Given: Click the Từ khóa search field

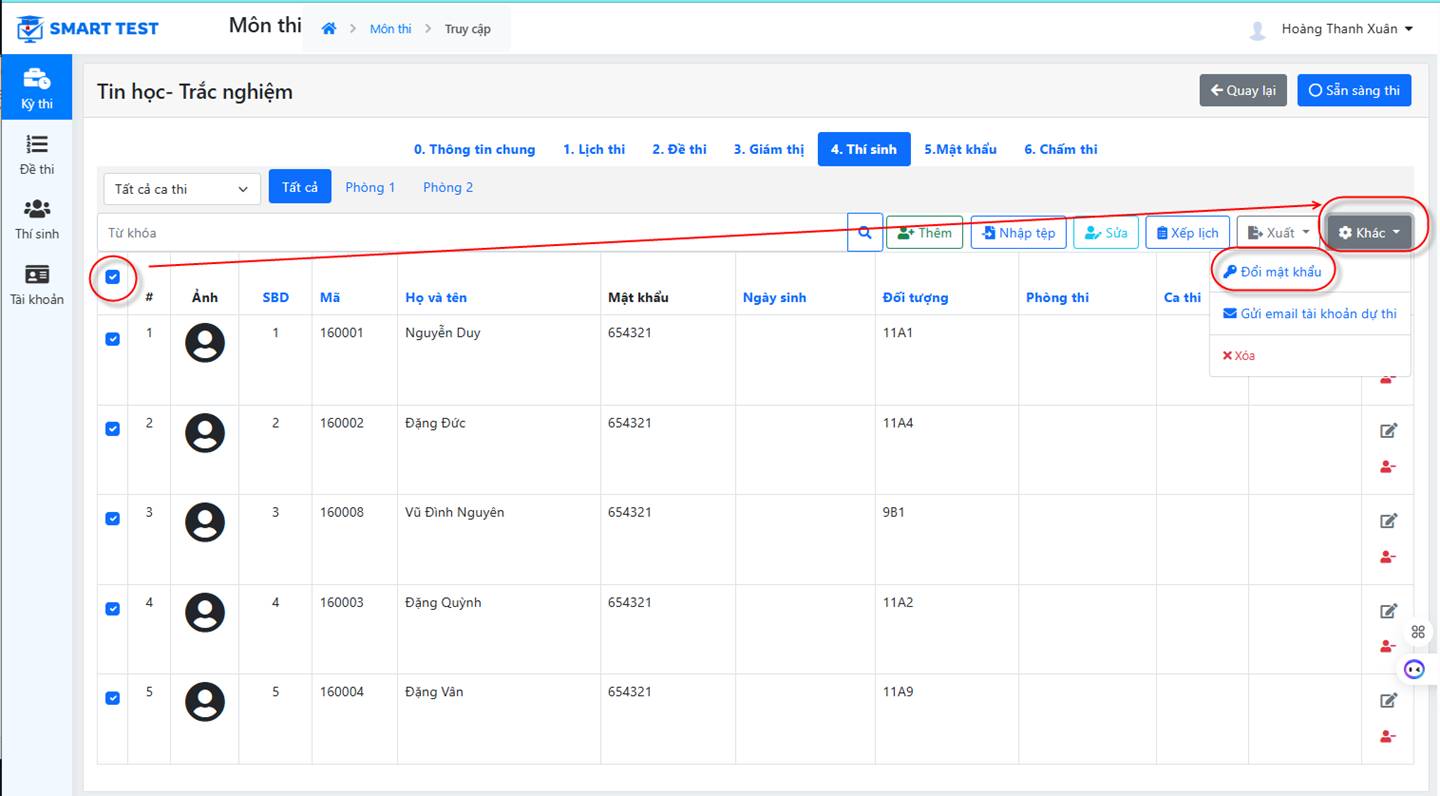Looking at the screenshot, I should coord(472,233).
